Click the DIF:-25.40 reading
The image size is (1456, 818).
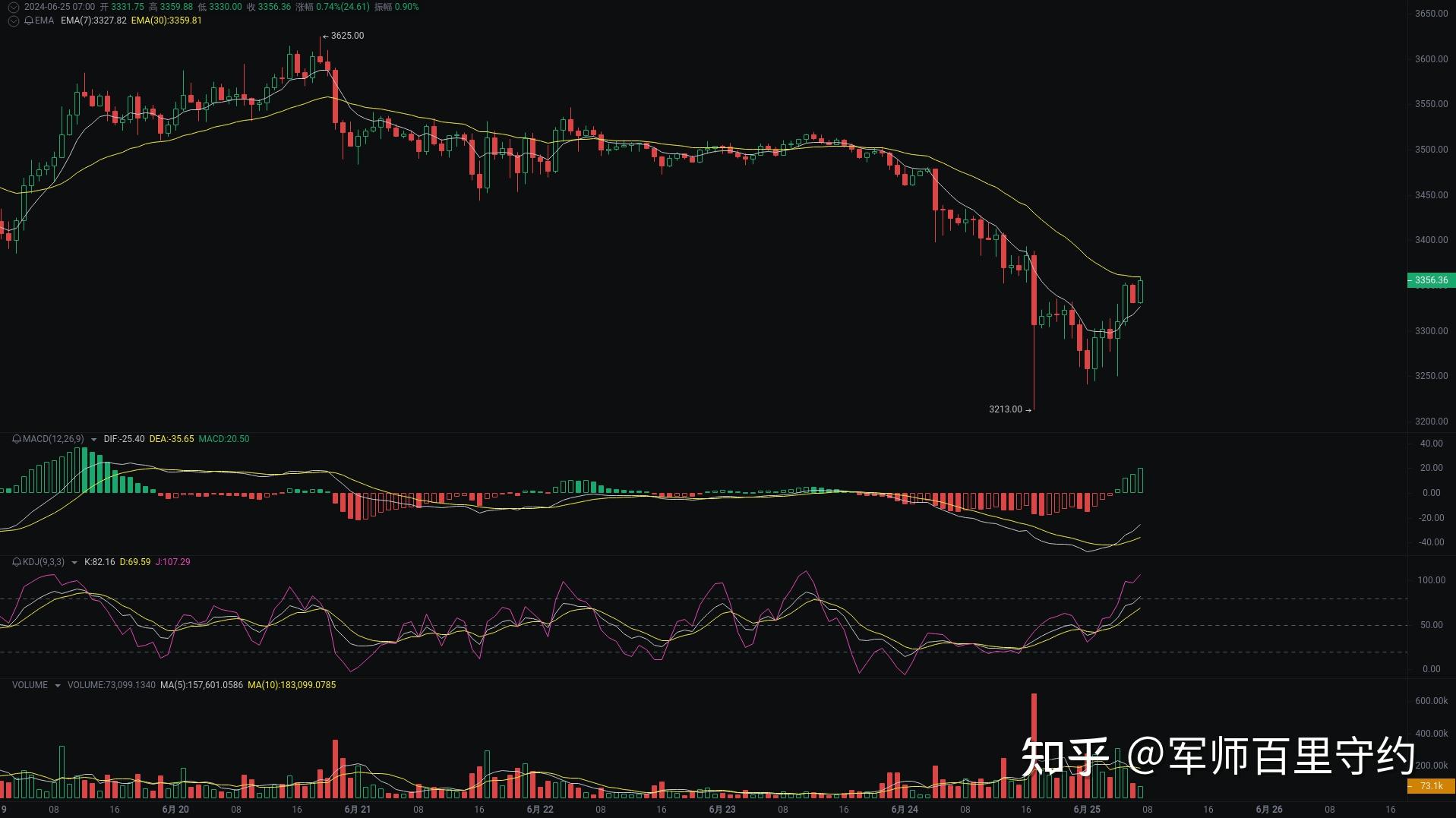pos(125,439)
